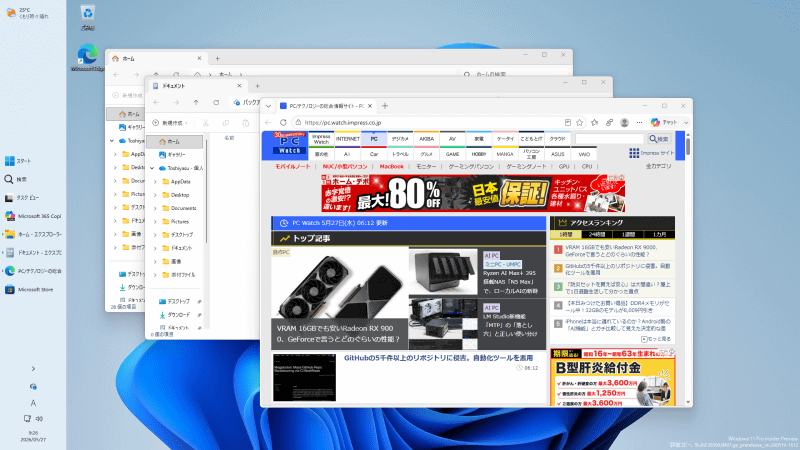
Task: Open Microsoft Store from the taskbar
Action: (x=29, y=289)
